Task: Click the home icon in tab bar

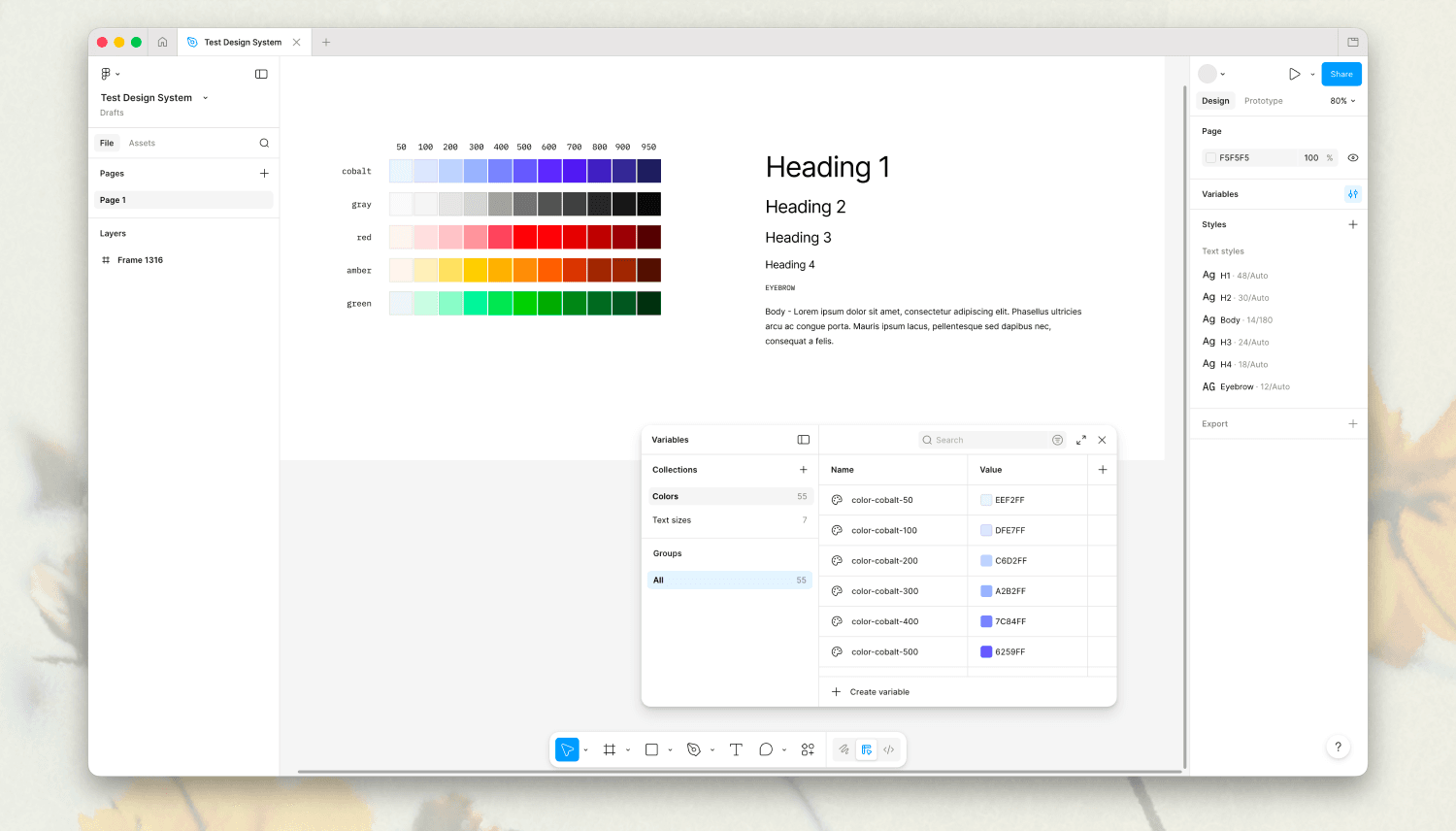Action: point(162,42)
